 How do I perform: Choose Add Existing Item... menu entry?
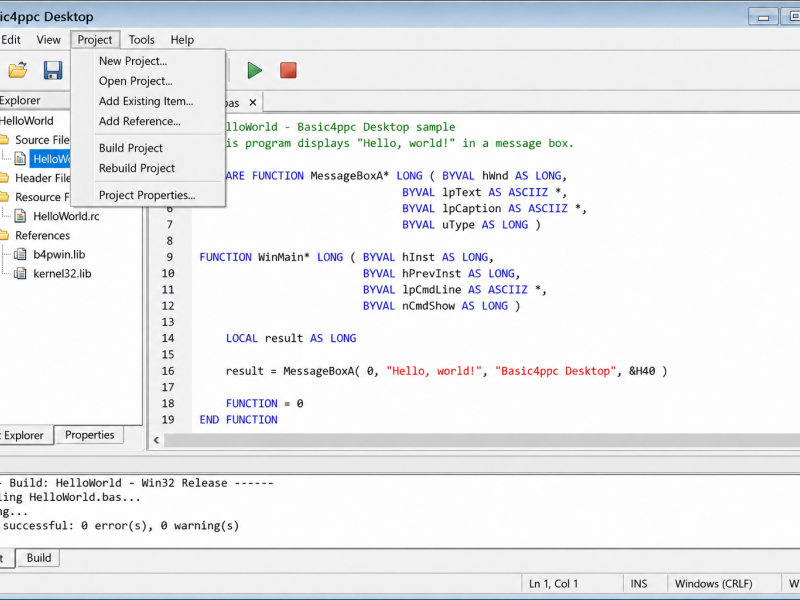[x=148, y=101]
